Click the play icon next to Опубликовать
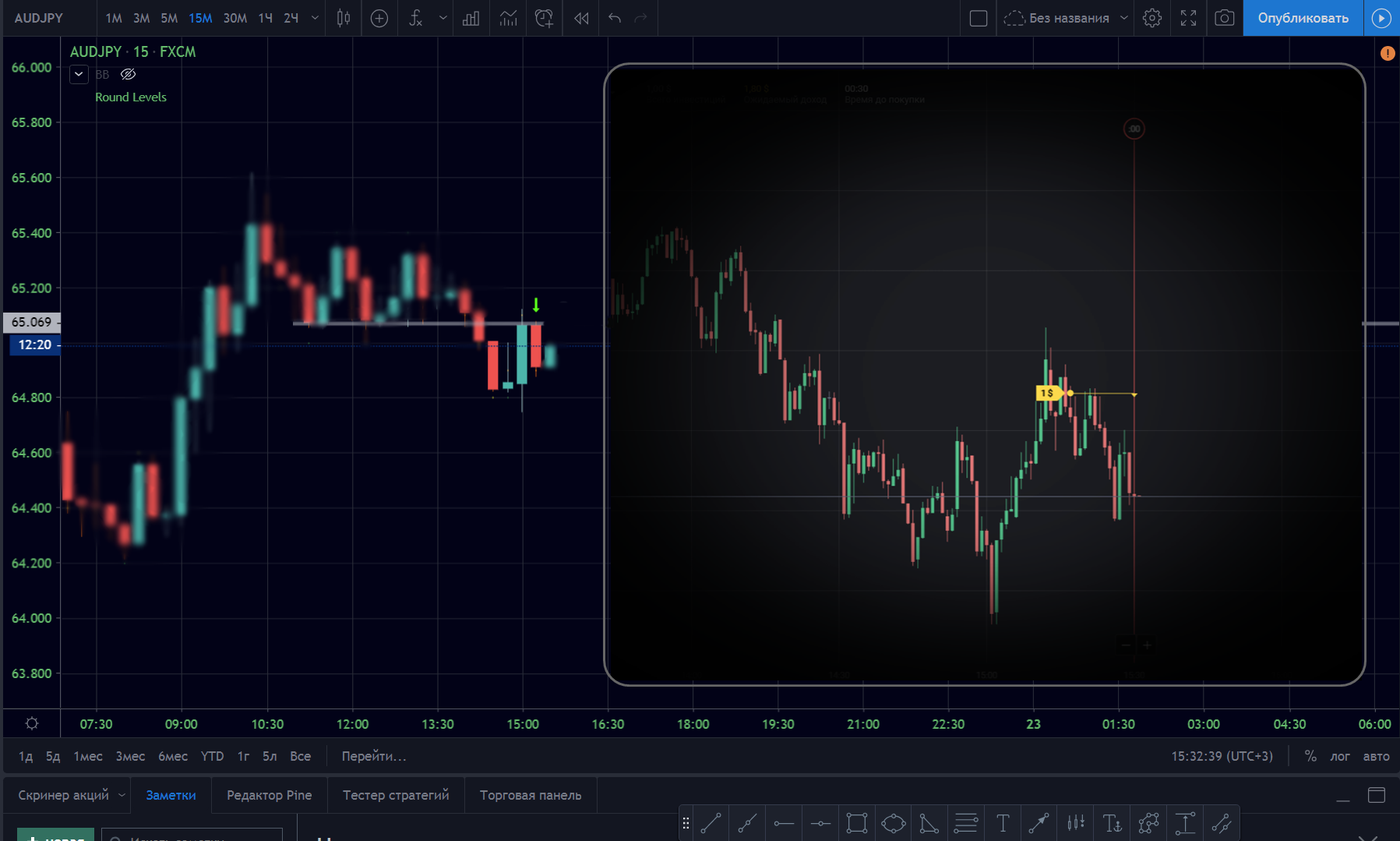Image resolution: width=1400 pixels, height=841 pixels. pos(1381,18)
